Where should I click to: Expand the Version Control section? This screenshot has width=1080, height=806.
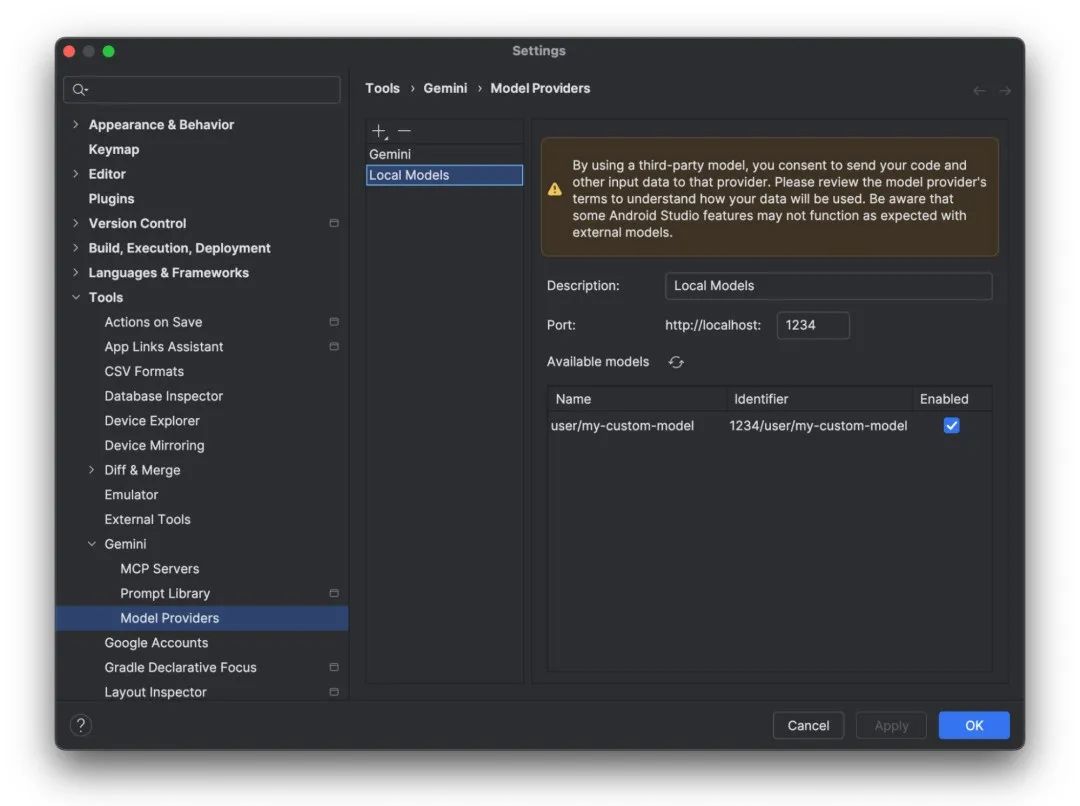[x=76, y=223]
